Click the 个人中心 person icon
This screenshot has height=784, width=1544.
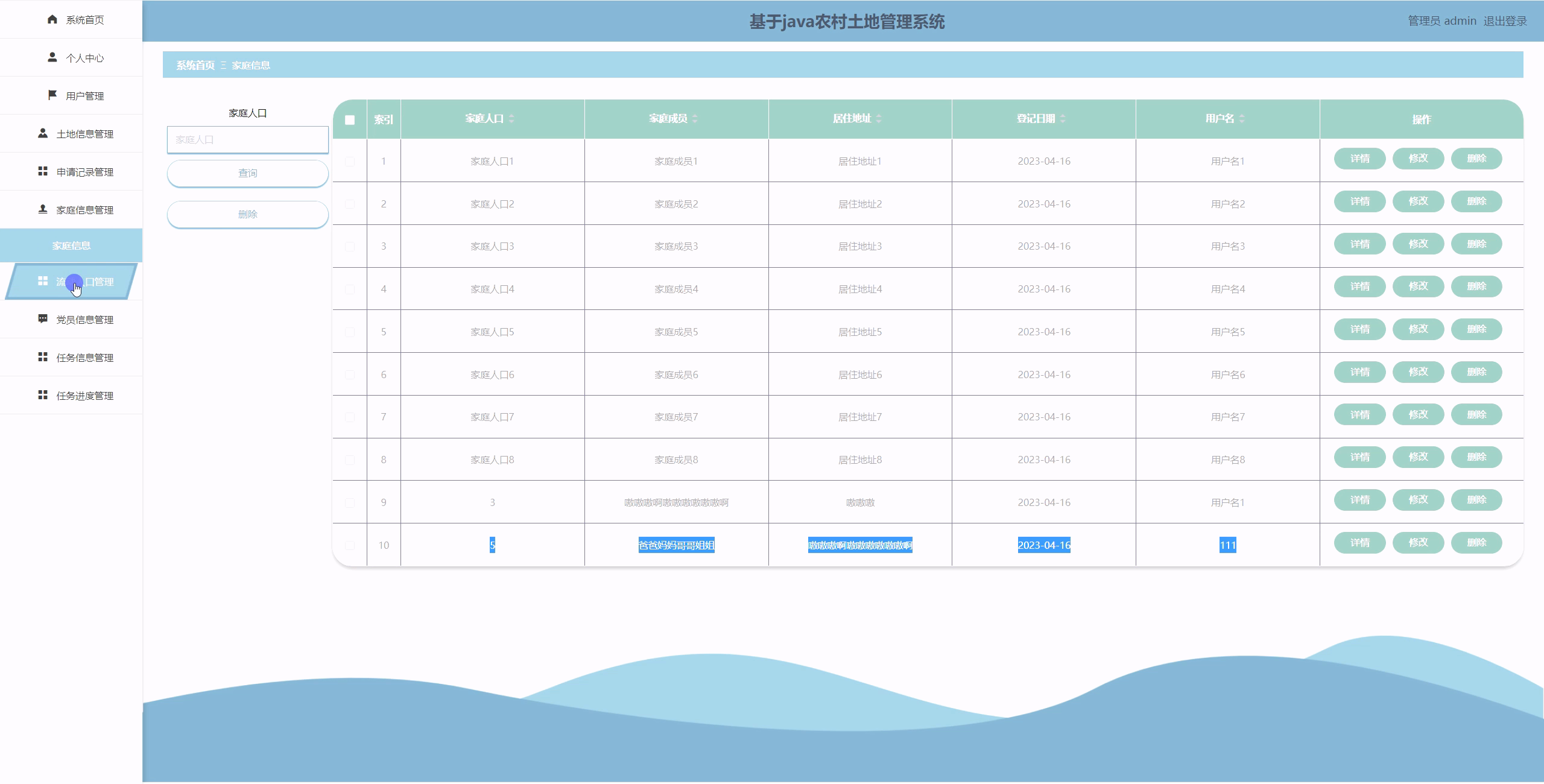51,57
